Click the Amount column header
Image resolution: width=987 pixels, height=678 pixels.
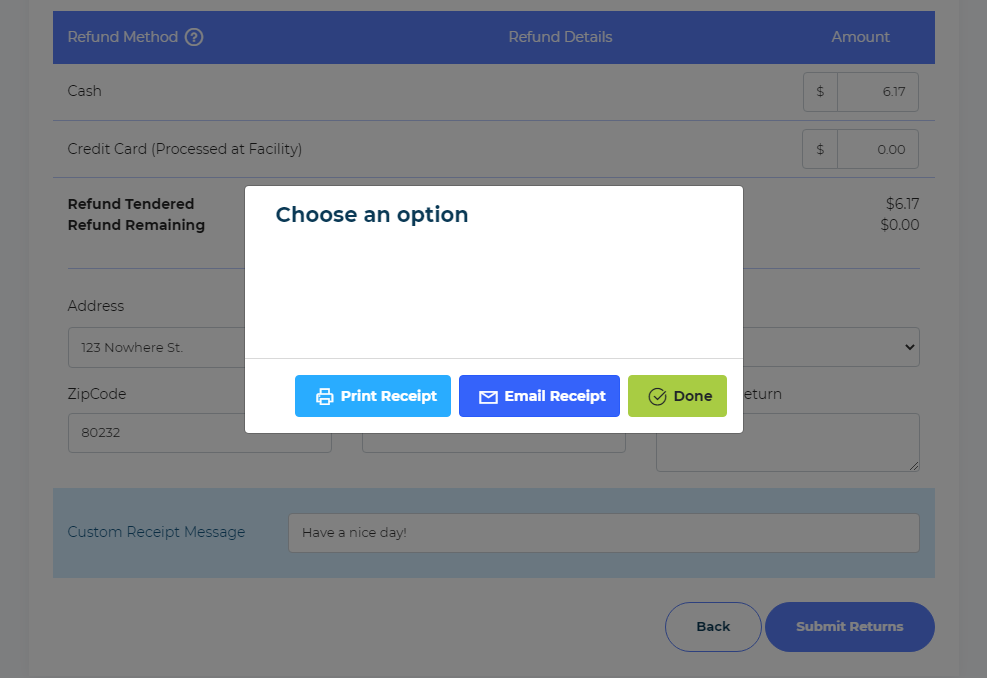coord(860,37)
